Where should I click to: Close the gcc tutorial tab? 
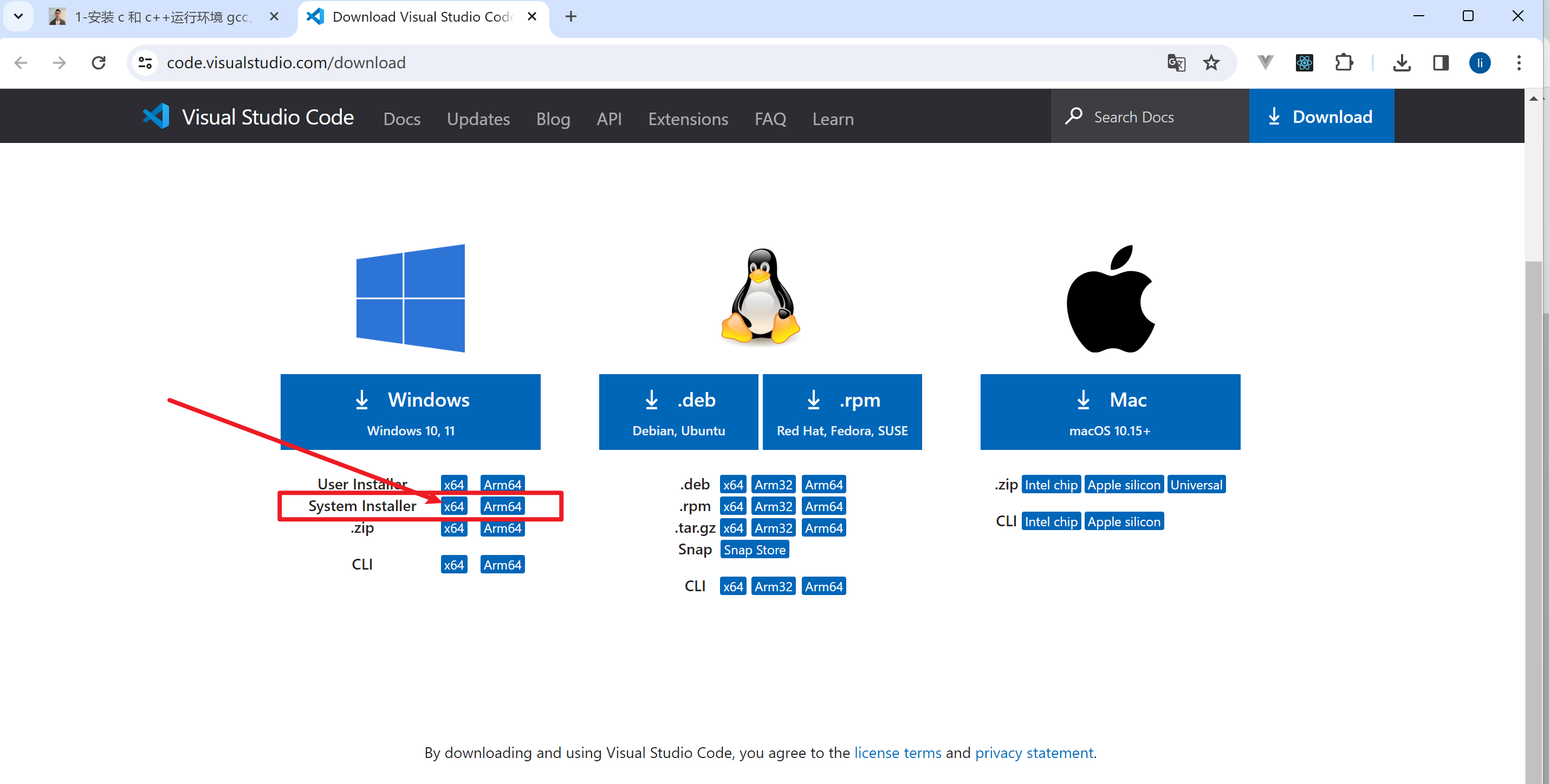tap(274, 16)
